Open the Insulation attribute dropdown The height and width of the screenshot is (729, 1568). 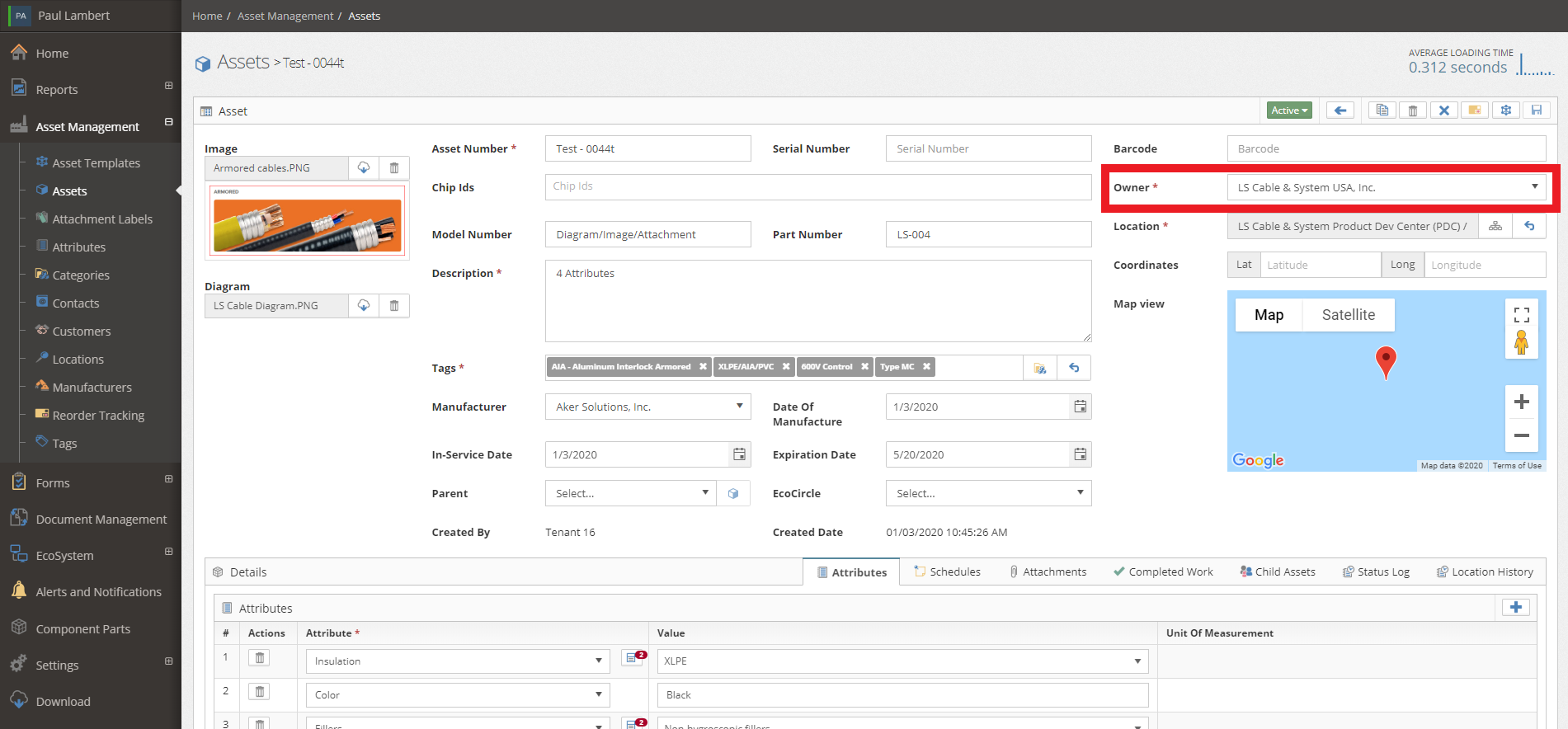coord(458,661)
